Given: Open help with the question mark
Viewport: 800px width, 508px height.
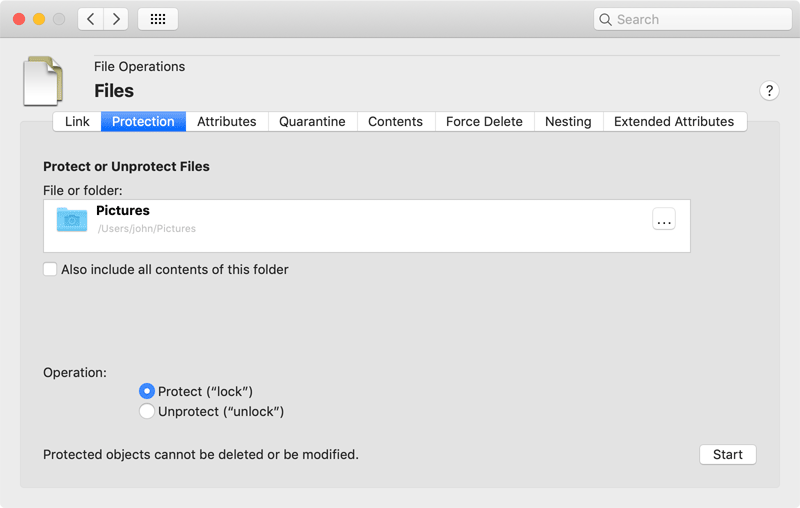Looking at the screenshot, I should [769, 91].
